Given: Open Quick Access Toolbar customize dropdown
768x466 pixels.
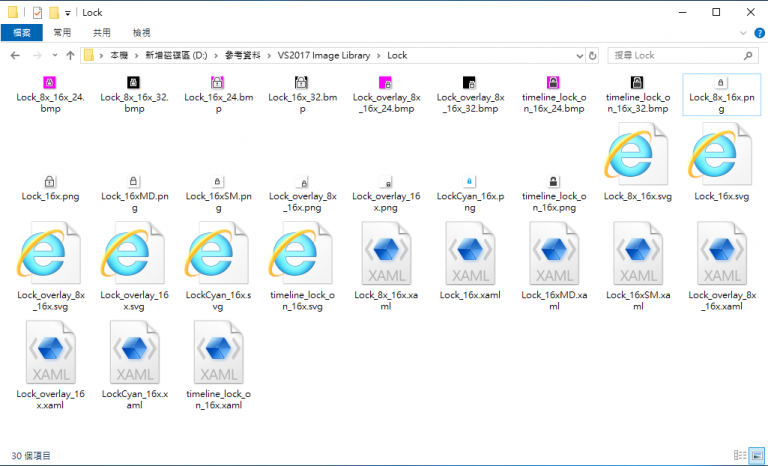Looking at the screenshot, I should pos(68,13).
